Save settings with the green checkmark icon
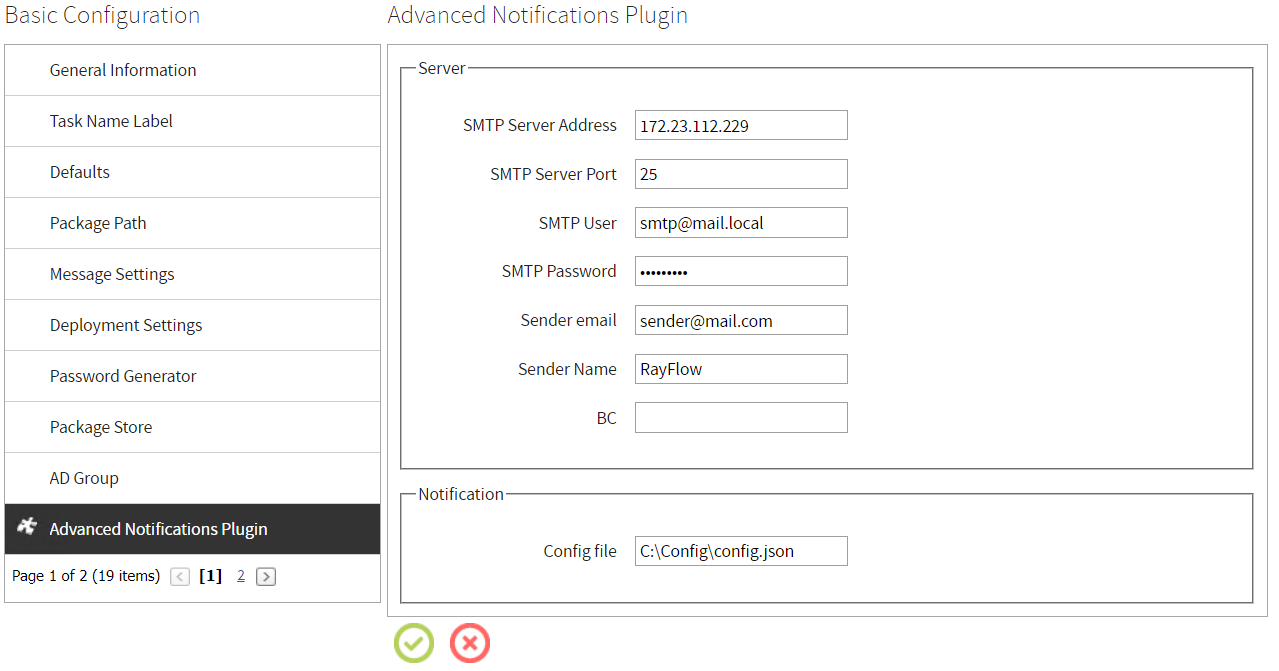 click(x=413, y=643)
